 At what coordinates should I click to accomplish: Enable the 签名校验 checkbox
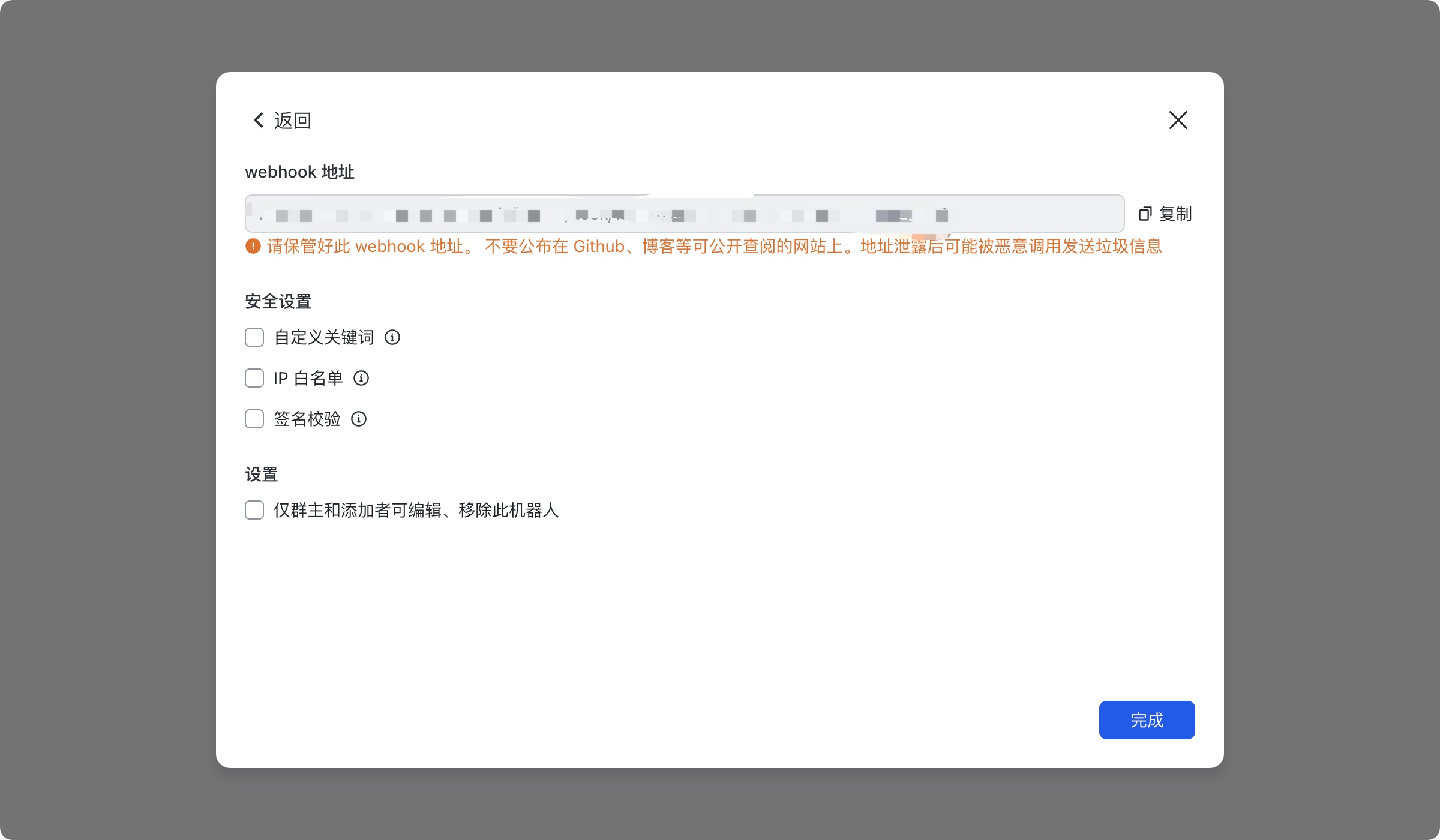(x=254, y=419)
